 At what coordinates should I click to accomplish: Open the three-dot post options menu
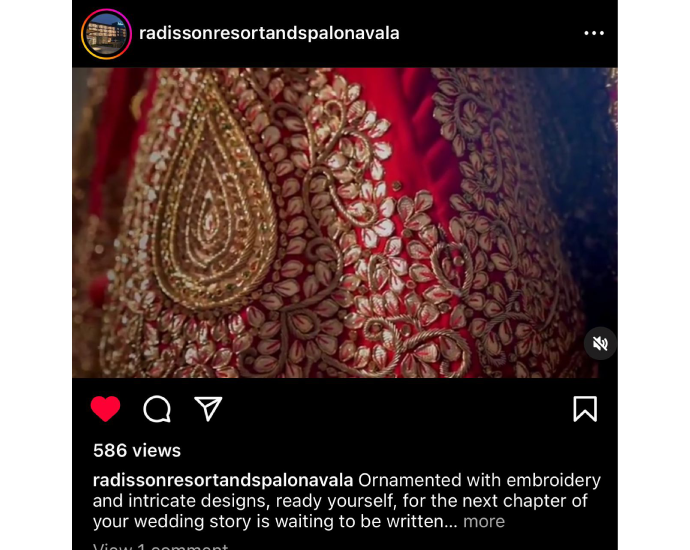tap(594, 33)
